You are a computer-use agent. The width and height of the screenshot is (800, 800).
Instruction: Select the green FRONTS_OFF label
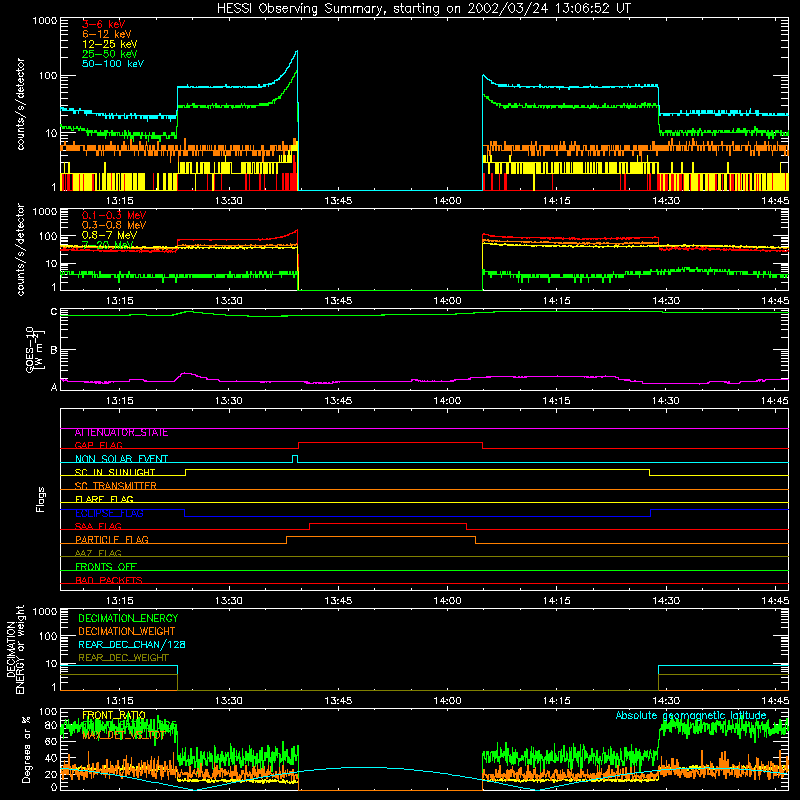tap(106, 567)
